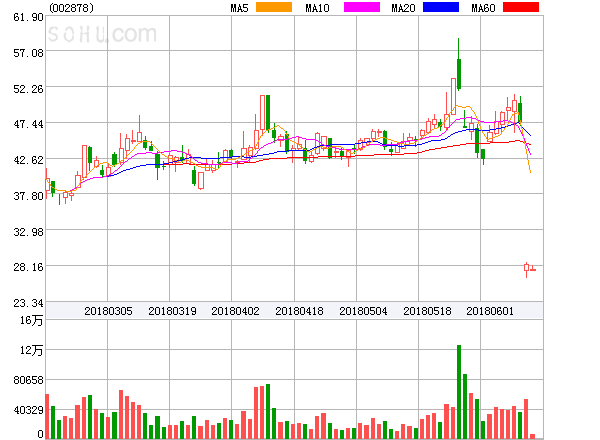Click the 16万 volume axis label

click(31, 320)
